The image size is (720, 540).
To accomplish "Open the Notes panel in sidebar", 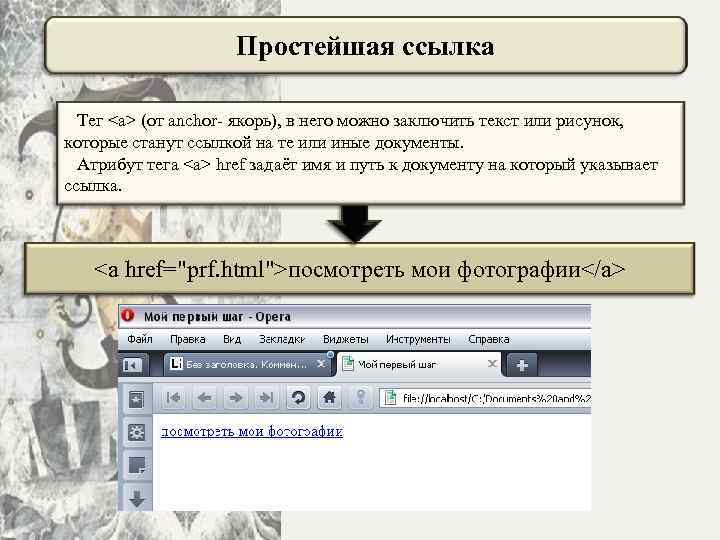I will coord(136,465).
